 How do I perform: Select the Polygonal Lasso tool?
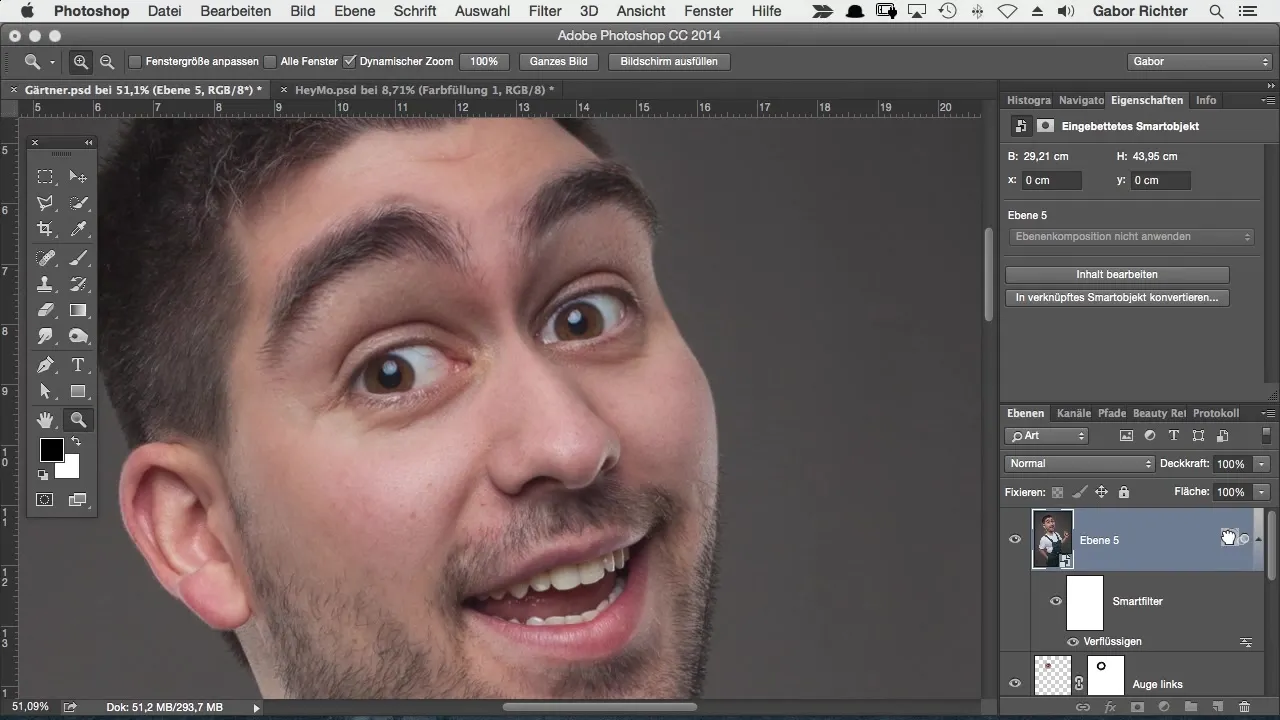(x=45, y=203)
